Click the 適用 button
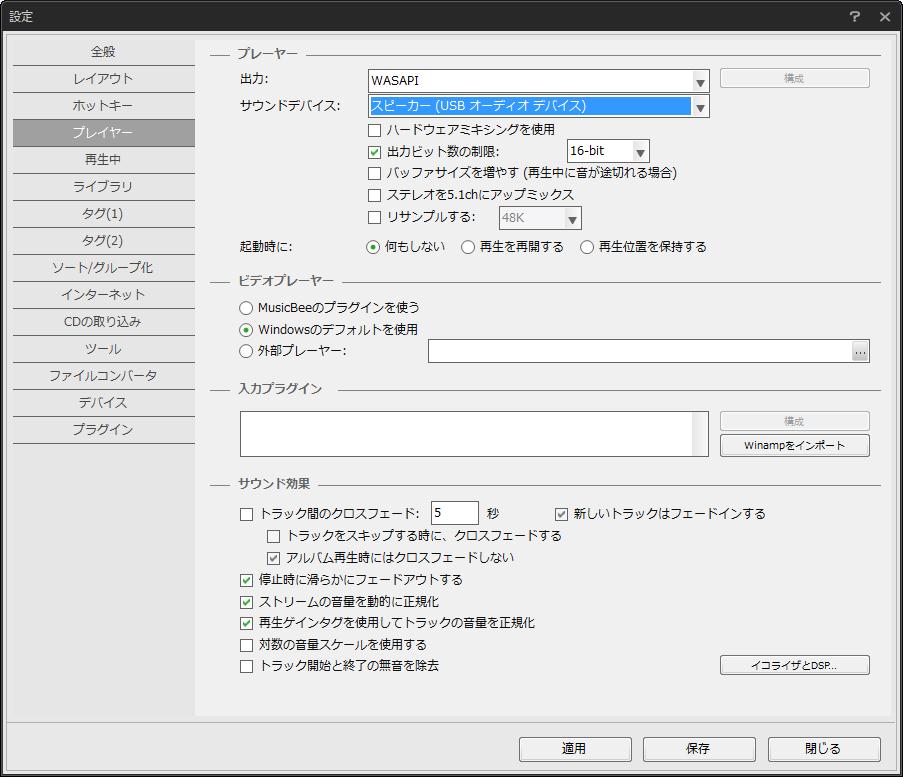 (x=575, y=749)
